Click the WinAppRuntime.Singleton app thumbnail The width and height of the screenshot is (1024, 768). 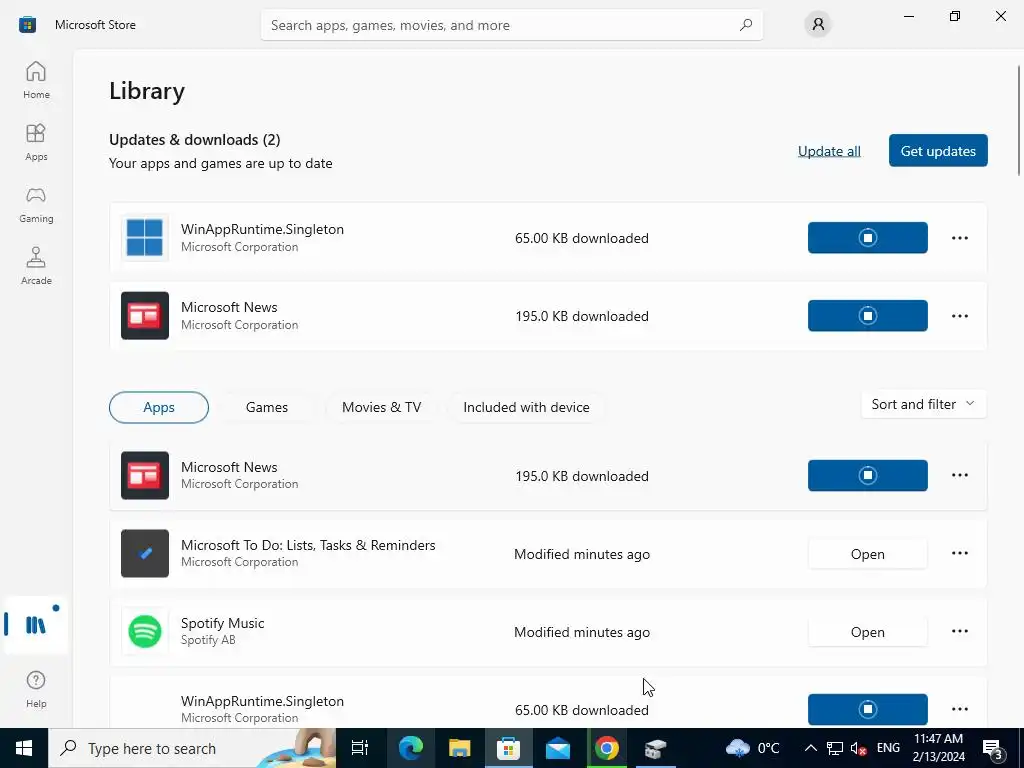(144, 238)
